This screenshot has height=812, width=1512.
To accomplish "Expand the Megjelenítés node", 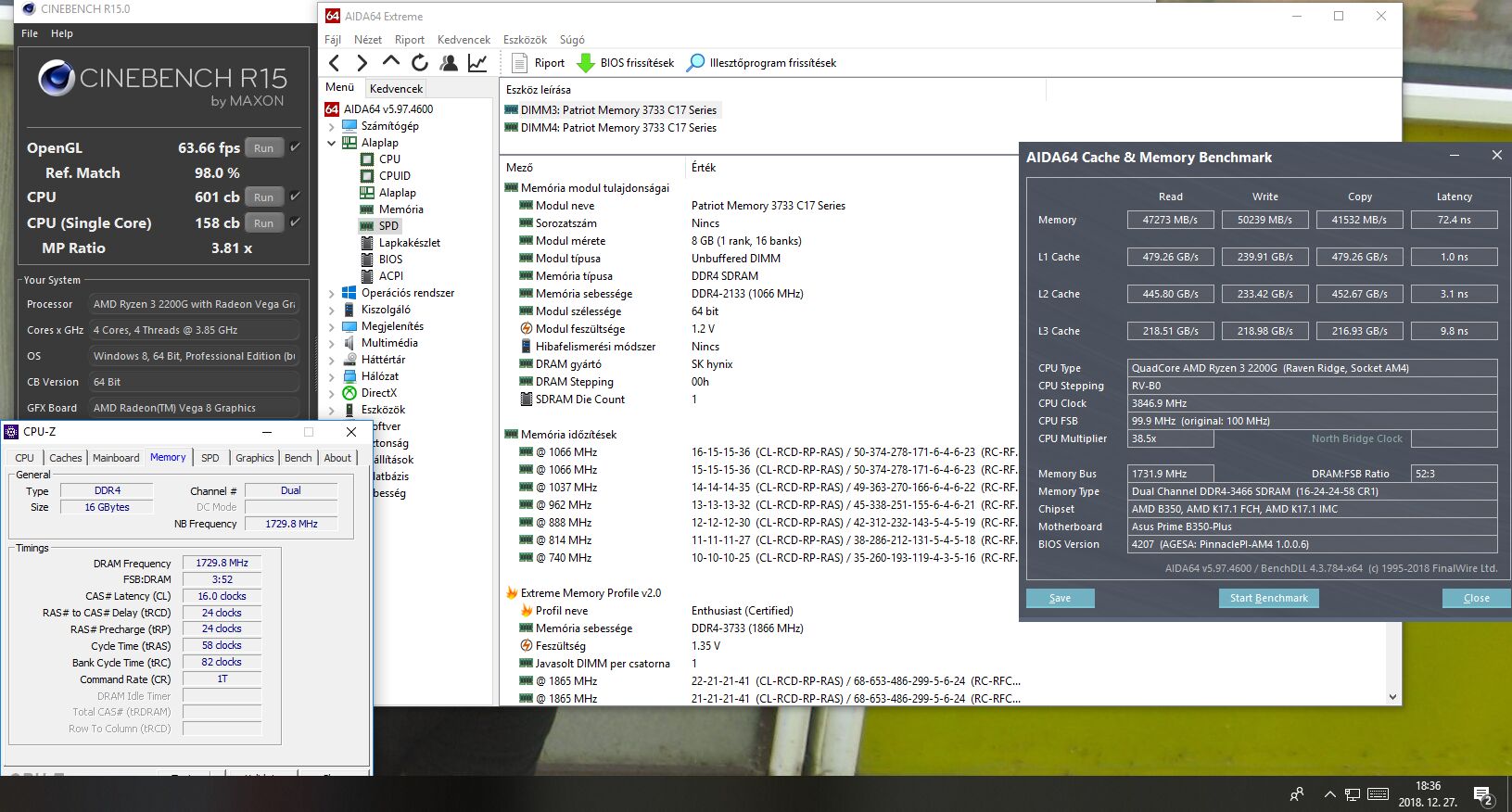I will 332,326.
